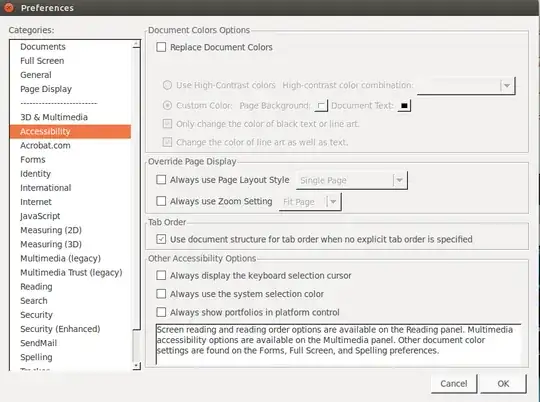Select Use High-Contrast colors radio button
Image resolution: width=540 pixels, height=402 pixels.
coord(167,85)
